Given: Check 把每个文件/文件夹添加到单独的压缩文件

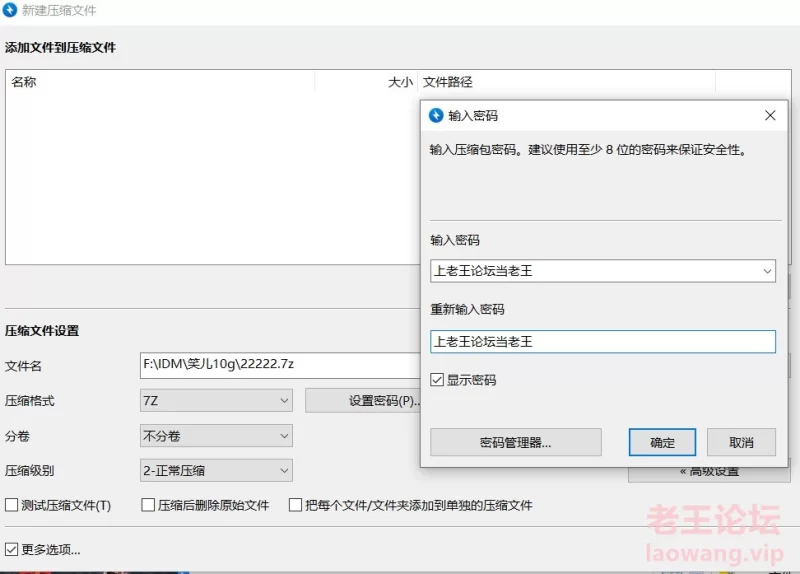Looking at the screenshot, I should pos(295,505).
